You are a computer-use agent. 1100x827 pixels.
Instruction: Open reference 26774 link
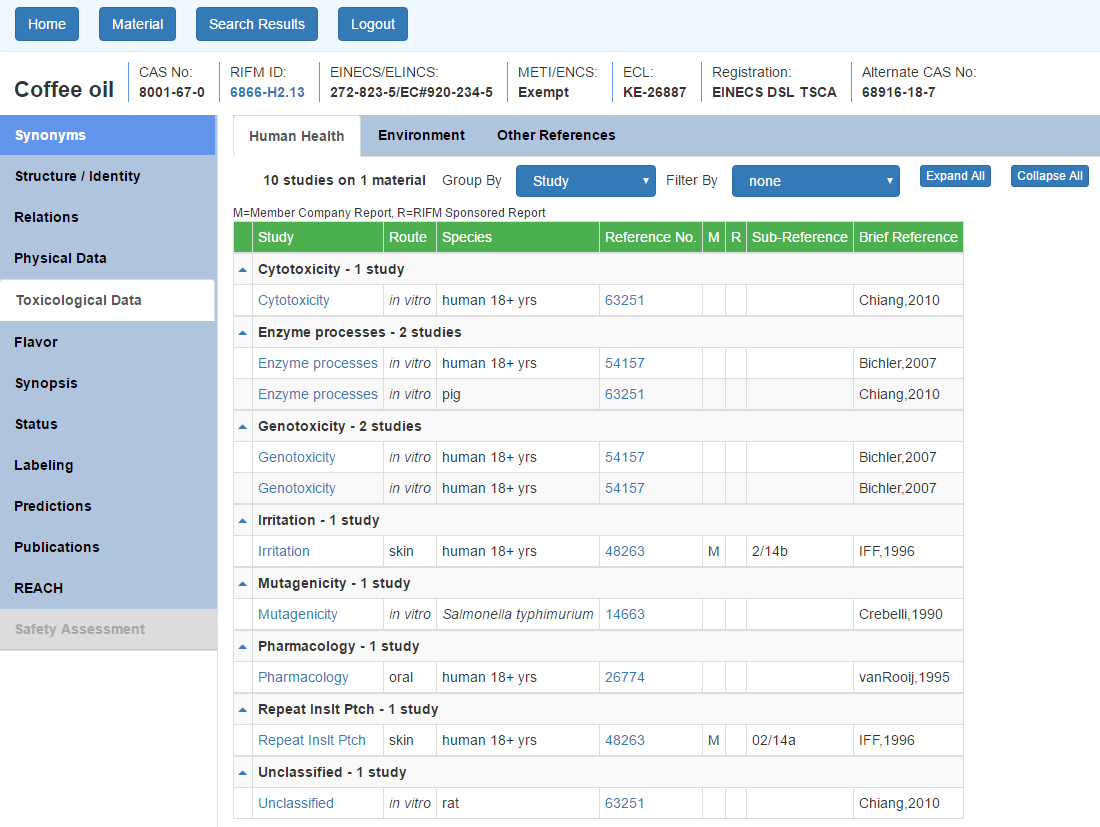point(625,678)
